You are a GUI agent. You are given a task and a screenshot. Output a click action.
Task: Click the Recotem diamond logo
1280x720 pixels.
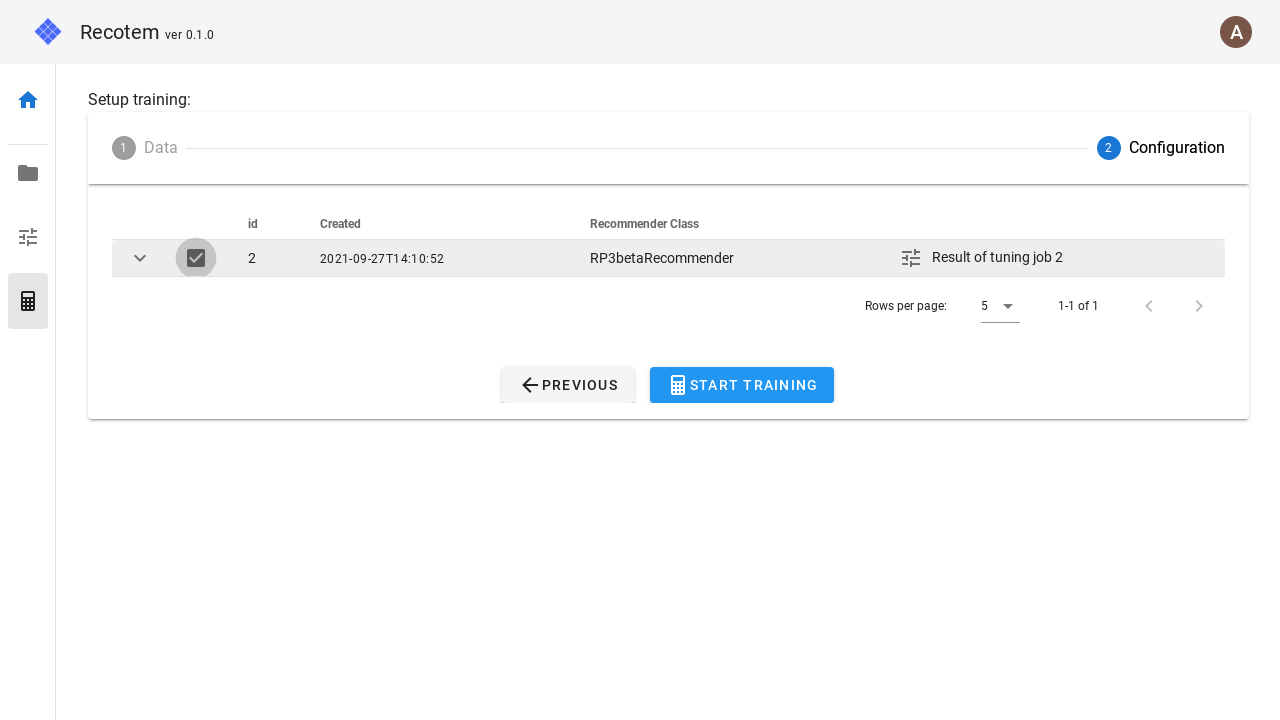(48, 32)
